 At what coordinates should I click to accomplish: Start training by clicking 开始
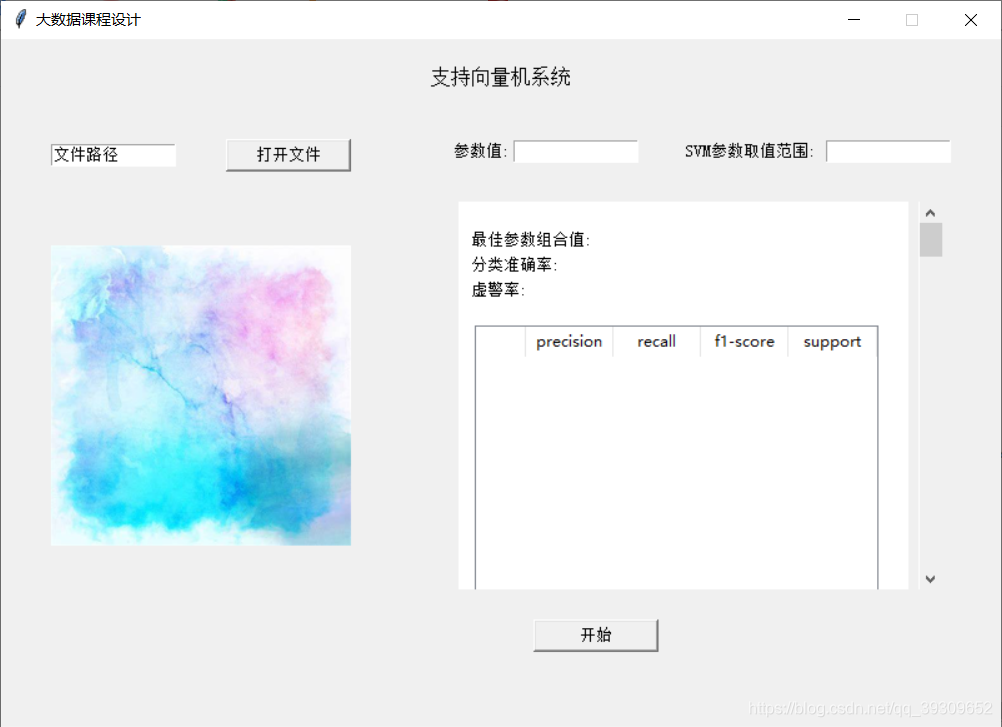(x=595, y=634)
